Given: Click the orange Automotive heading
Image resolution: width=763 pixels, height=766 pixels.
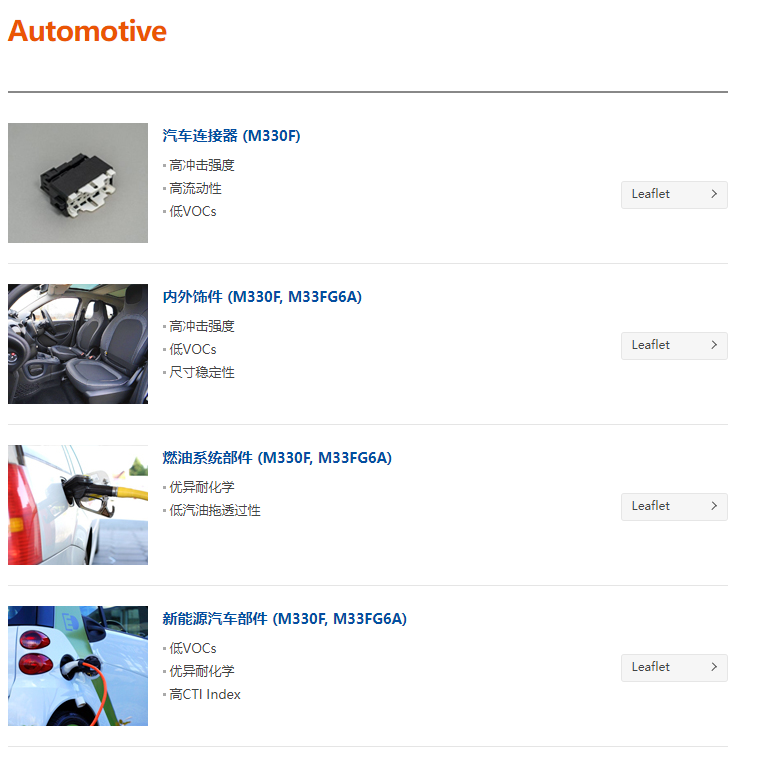Looking at the screenshot, I should click(87, 31).
